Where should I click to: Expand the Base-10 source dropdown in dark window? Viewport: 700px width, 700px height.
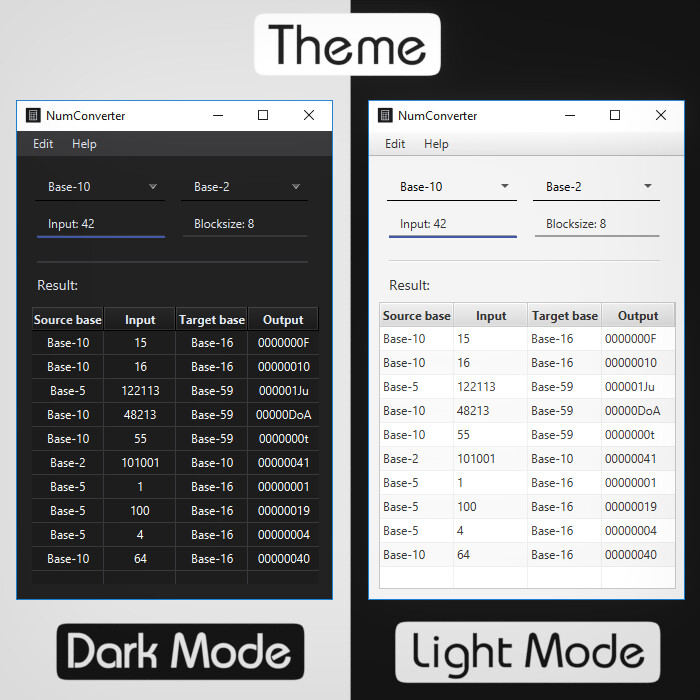click(x=100, y=187)
